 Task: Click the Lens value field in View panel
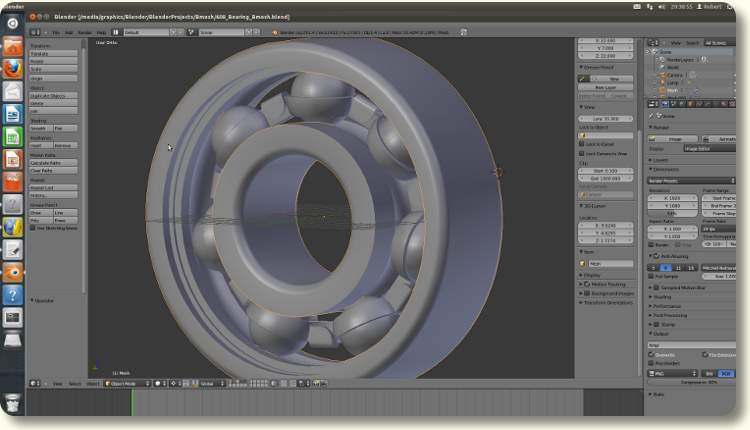tap(605, 119)
